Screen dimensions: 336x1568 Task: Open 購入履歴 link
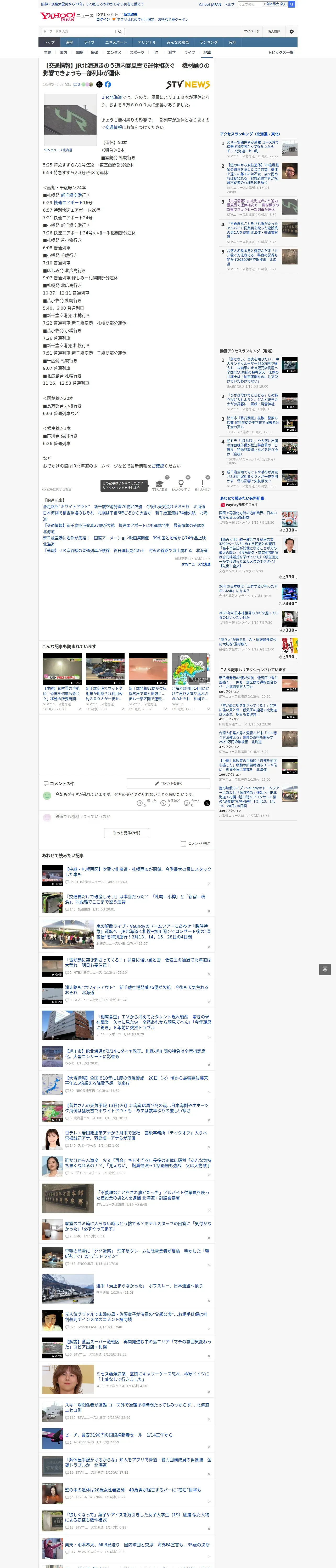click(274, 32)
